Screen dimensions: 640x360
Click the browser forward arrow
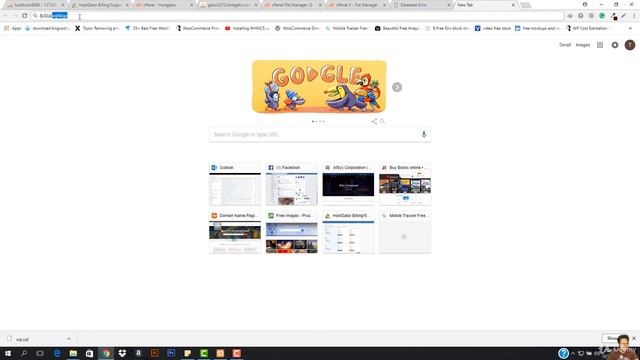15,16
